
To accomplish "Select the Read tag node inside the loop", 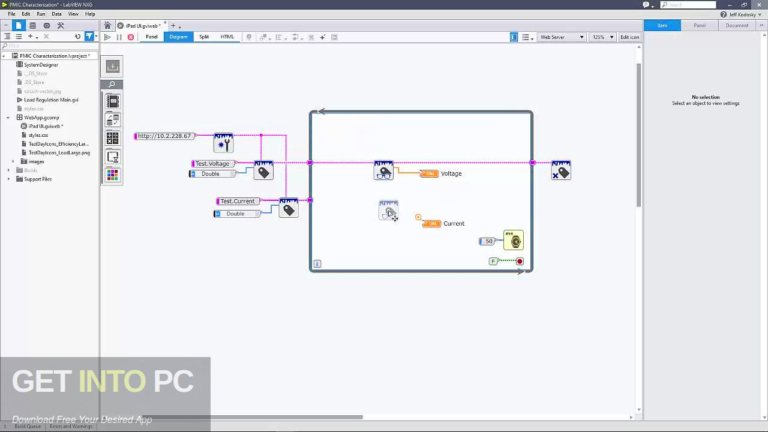I will coord(384,170).
